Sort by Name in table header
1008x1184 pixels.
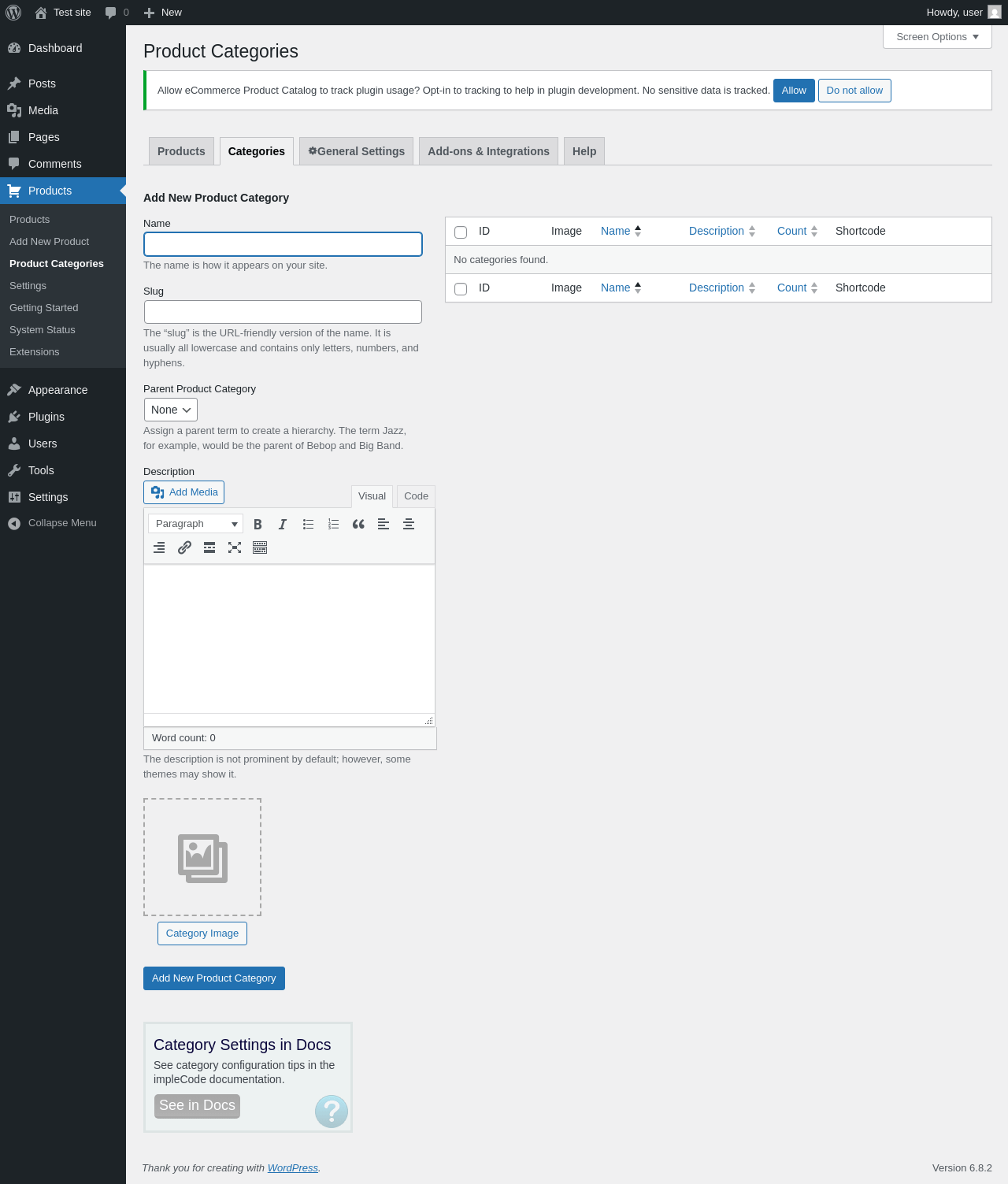click(x=621, y=231)
